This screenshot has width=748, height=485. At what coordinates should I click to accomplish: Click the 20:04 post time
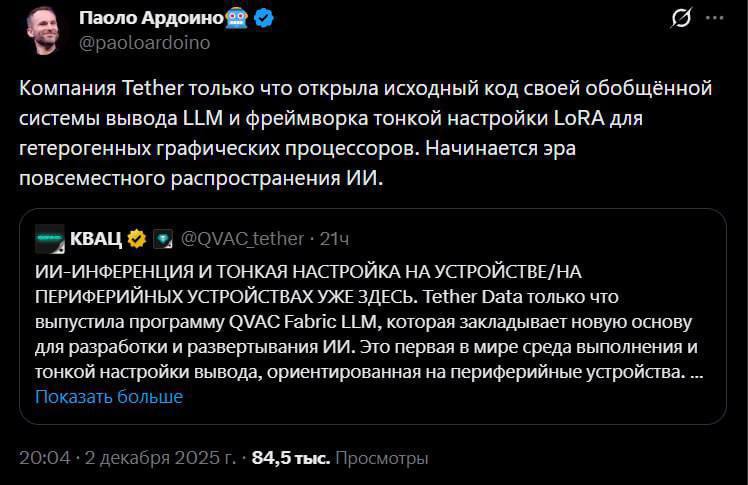pyautogui.click(x=45, y=458)
